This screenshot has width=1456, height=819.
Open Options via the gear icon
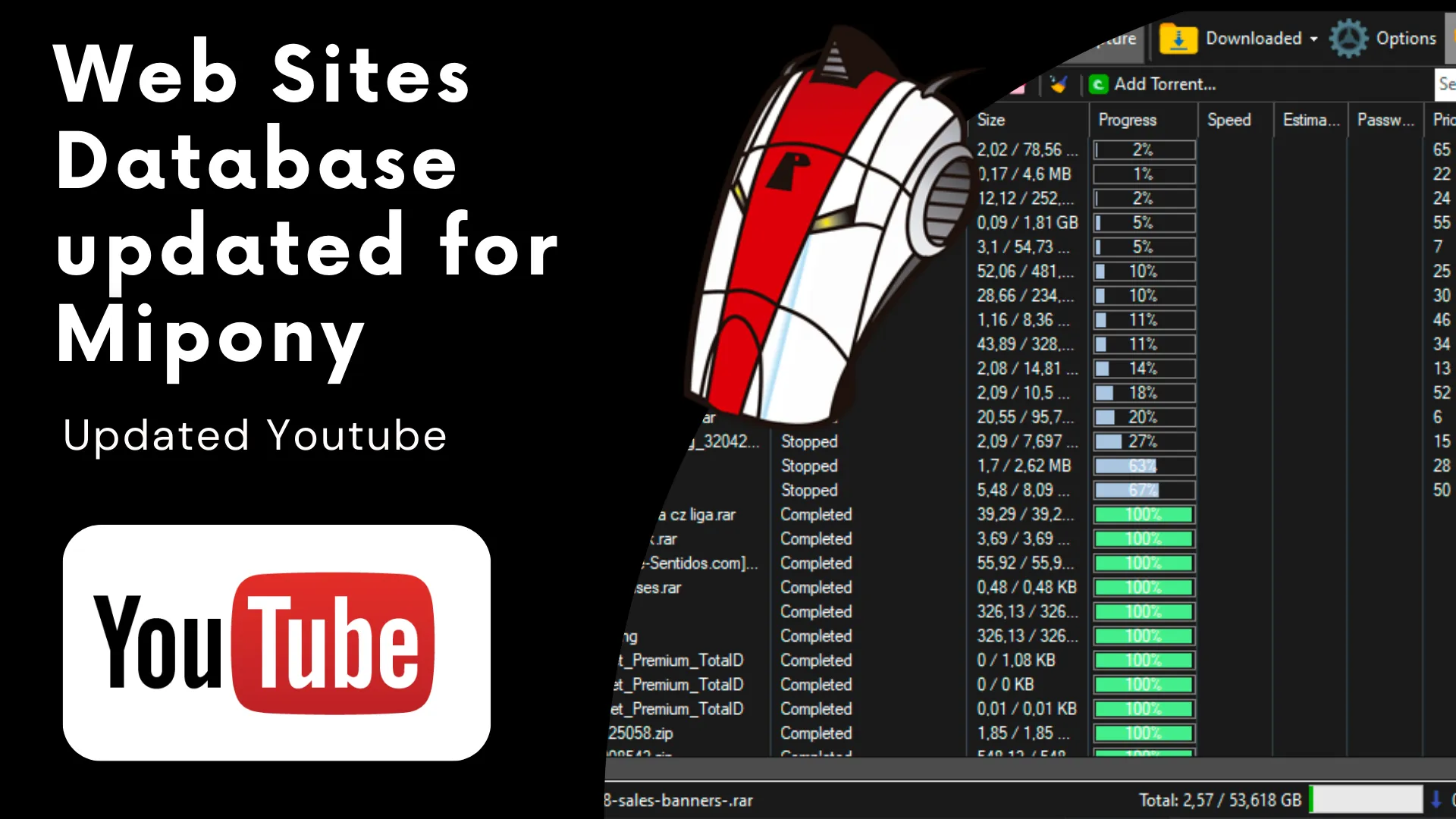1348,39
